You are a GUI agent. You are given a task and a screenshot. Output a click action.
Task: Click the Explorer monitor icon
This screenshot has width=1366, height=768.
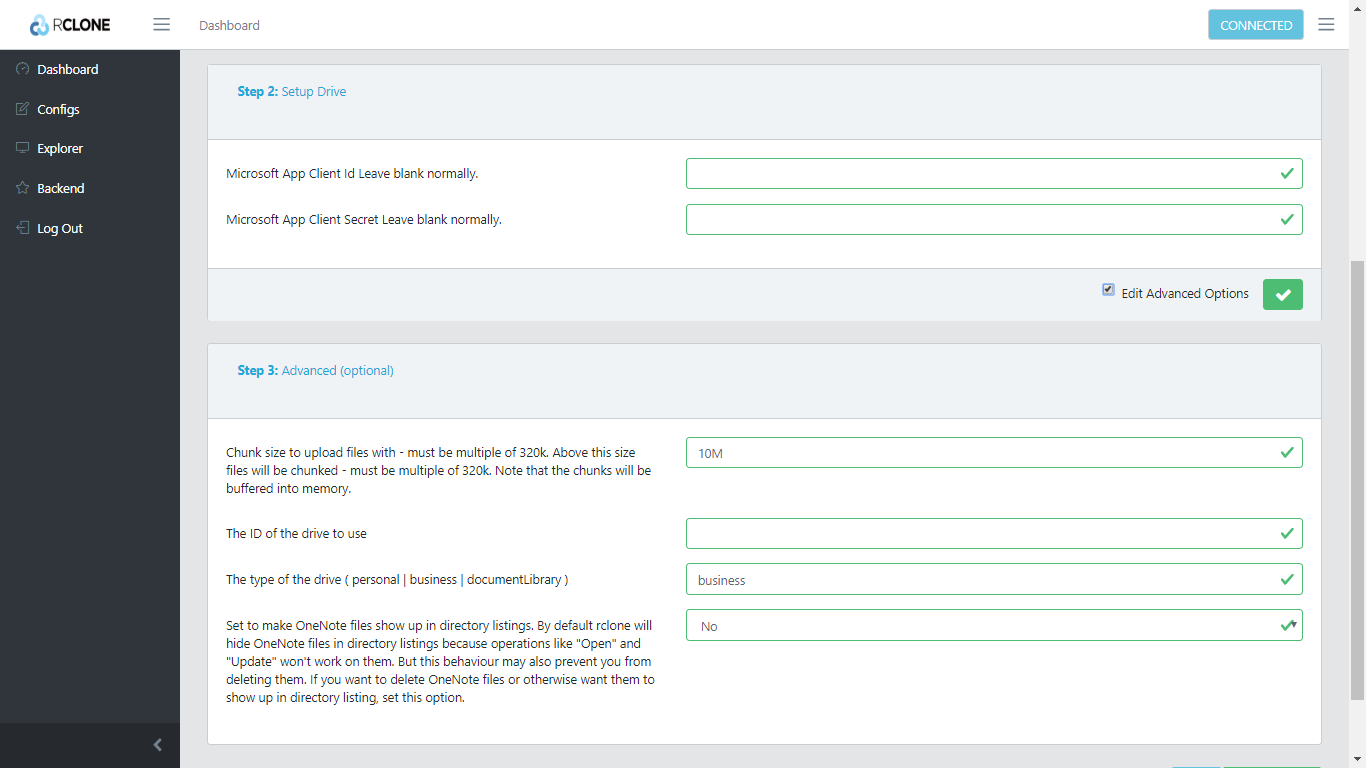pyautogui.click(x=23, y=148)
